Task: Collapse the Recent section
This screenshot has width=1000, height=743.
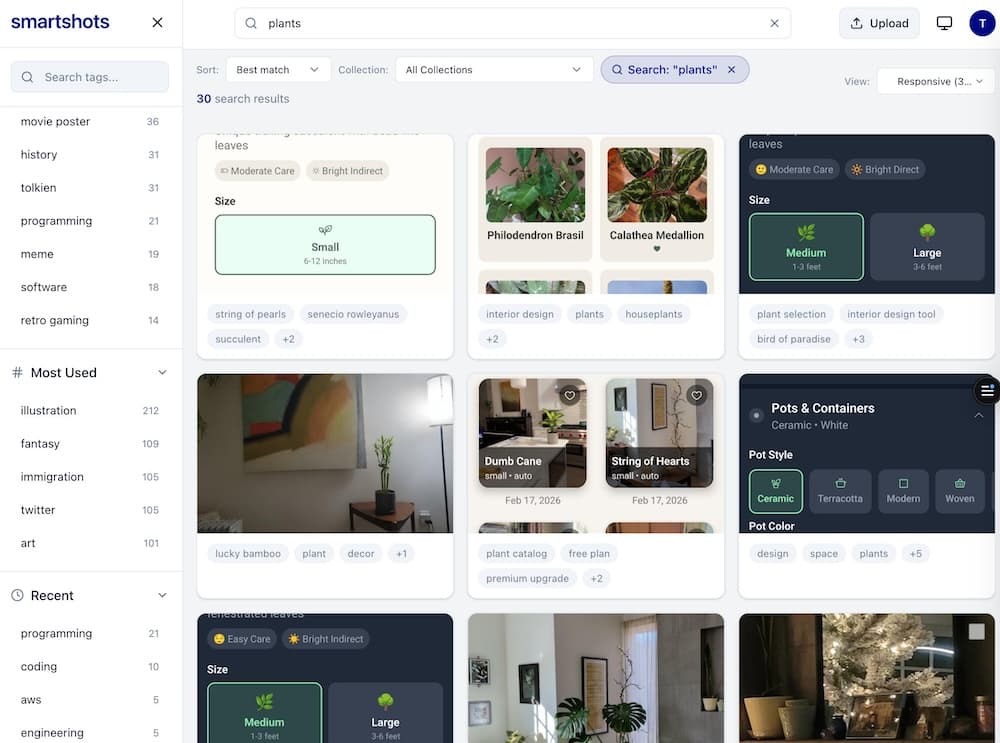Action: click(163, 595)
